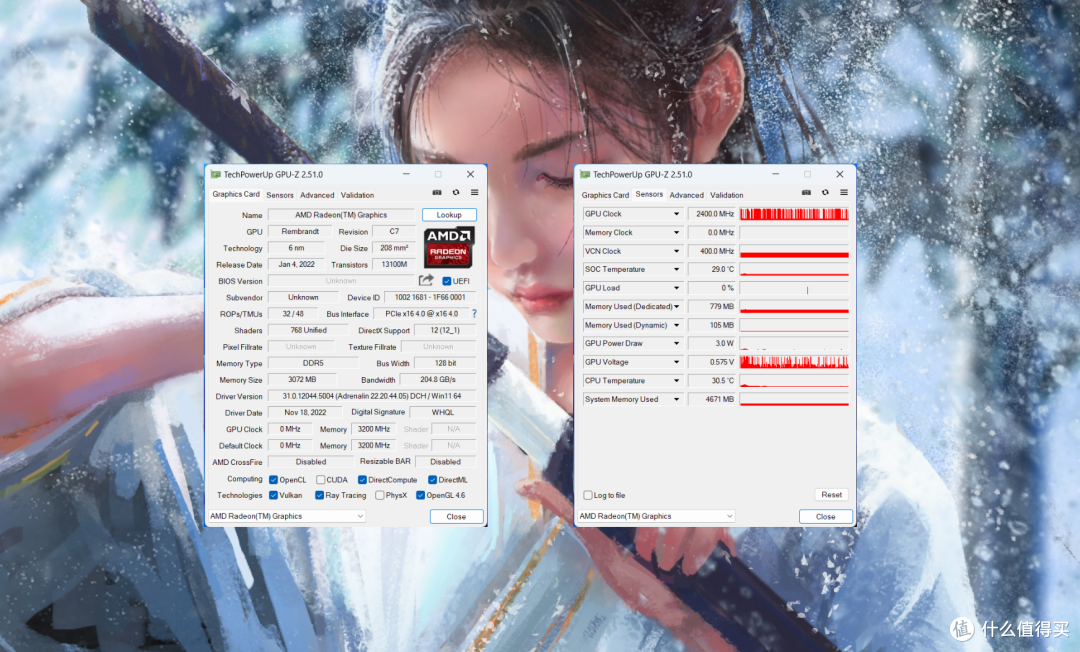Click the refresh icon in left GPU-Z window
This screenshot has height=652, width=1080.
click(456, 193)
